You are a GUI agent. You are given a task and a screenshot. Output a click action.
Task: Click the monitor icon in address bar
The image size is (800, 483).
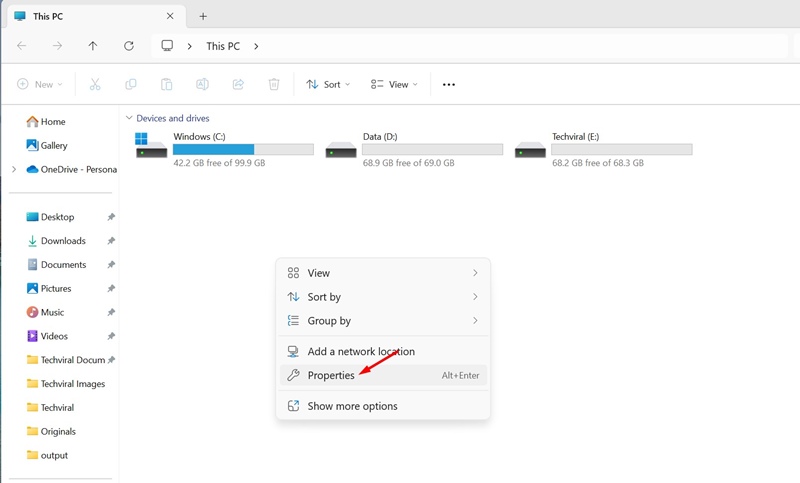[167, 45]
